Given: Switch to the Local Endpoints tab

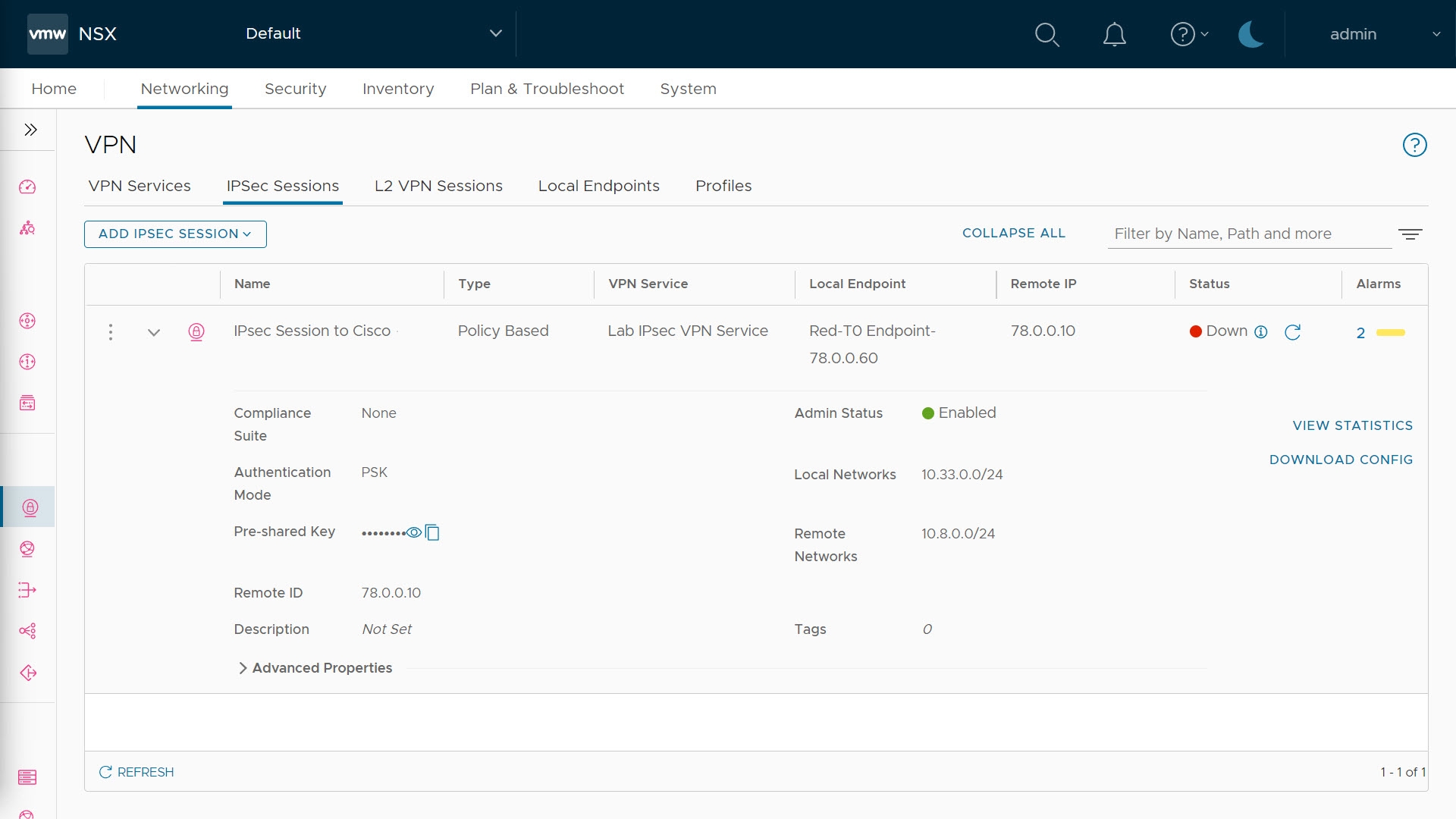Looking at the screenshot, I should pos(598,186).
